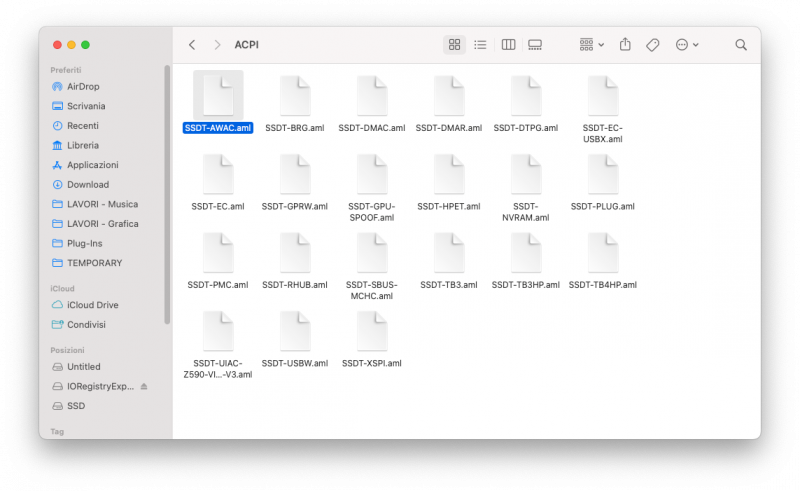The height and width of the screenshot is (491, 800).
Task: Open Libreria in sidebar
Action: (x=75, y=145)
